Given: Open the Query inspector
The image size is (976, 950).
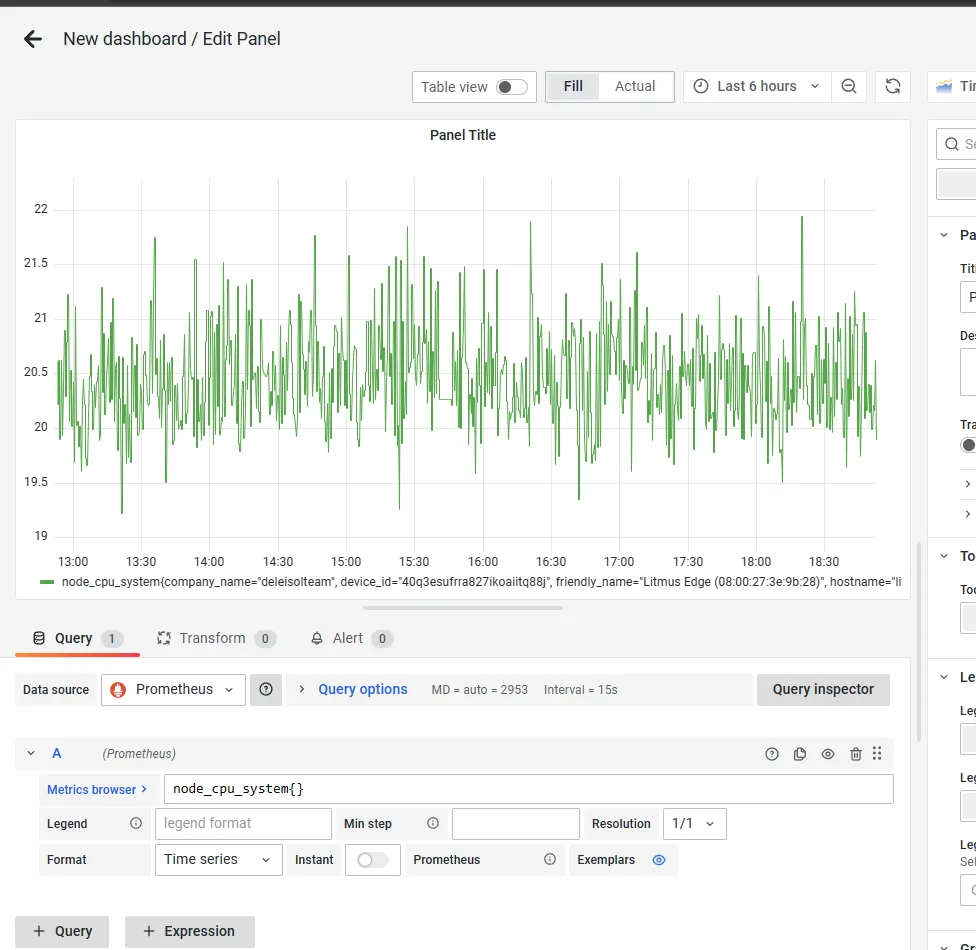Looking at the screenshot, I should coord(823,690).
